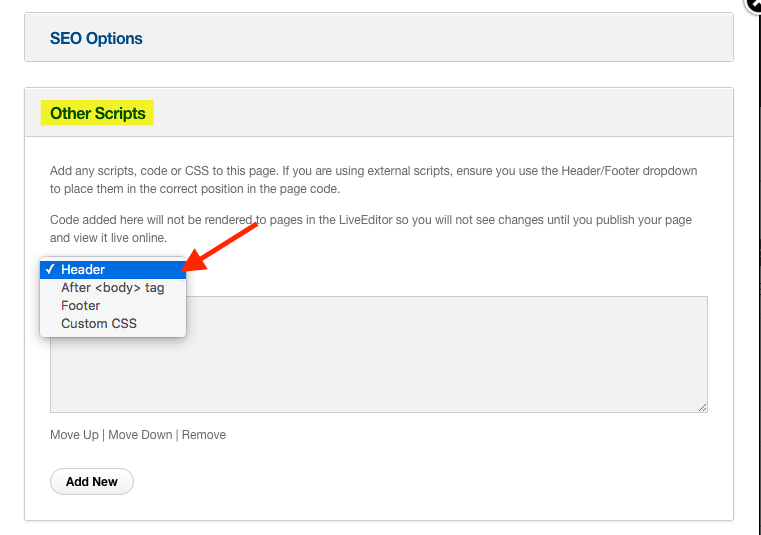Image resolution: width=761 pixels, height=535 pixels.
Task: Click the SEO Options panel bar background
Action: tap(437, 38)
